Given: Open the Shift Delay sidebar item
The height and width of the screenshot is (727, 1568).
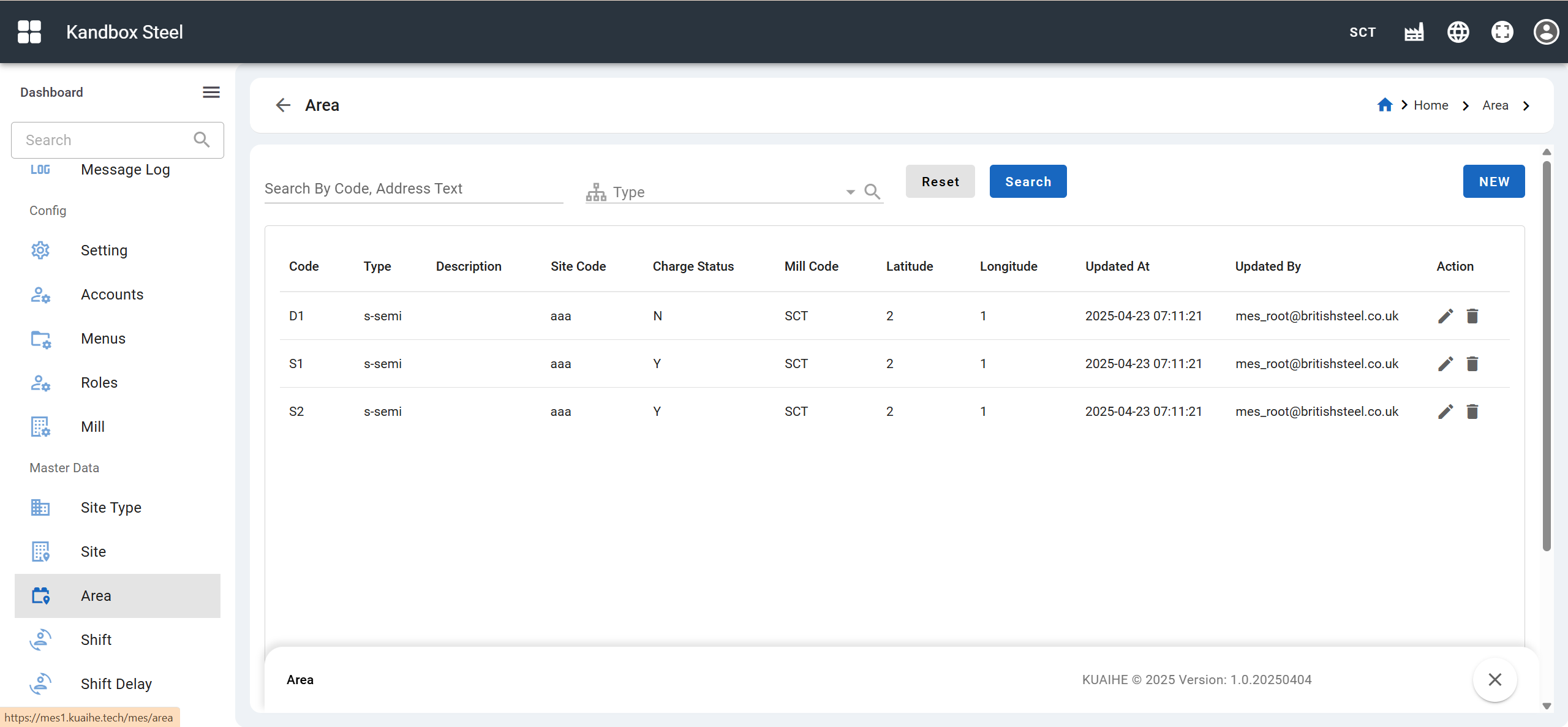Looking at the screenshot, I should [116, 684].
